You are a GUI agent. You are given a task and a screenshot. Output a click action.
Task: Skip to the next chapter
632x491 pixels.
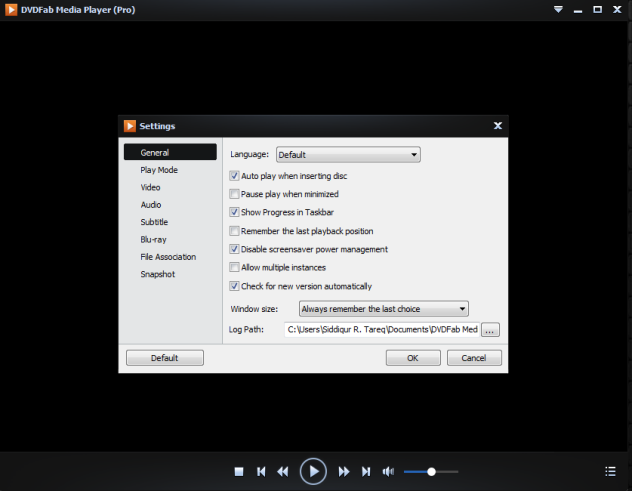click(366, 471)
